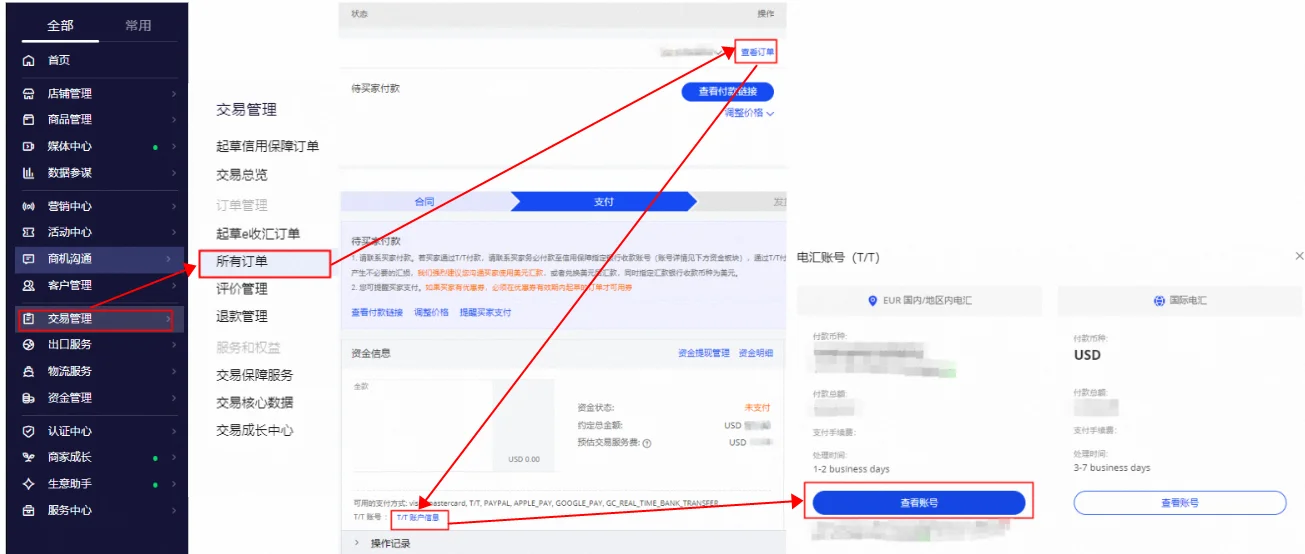Screen dimensions: 1305x554
Task: Expand the 客户管理 submenu arrow
Action: 174,286
